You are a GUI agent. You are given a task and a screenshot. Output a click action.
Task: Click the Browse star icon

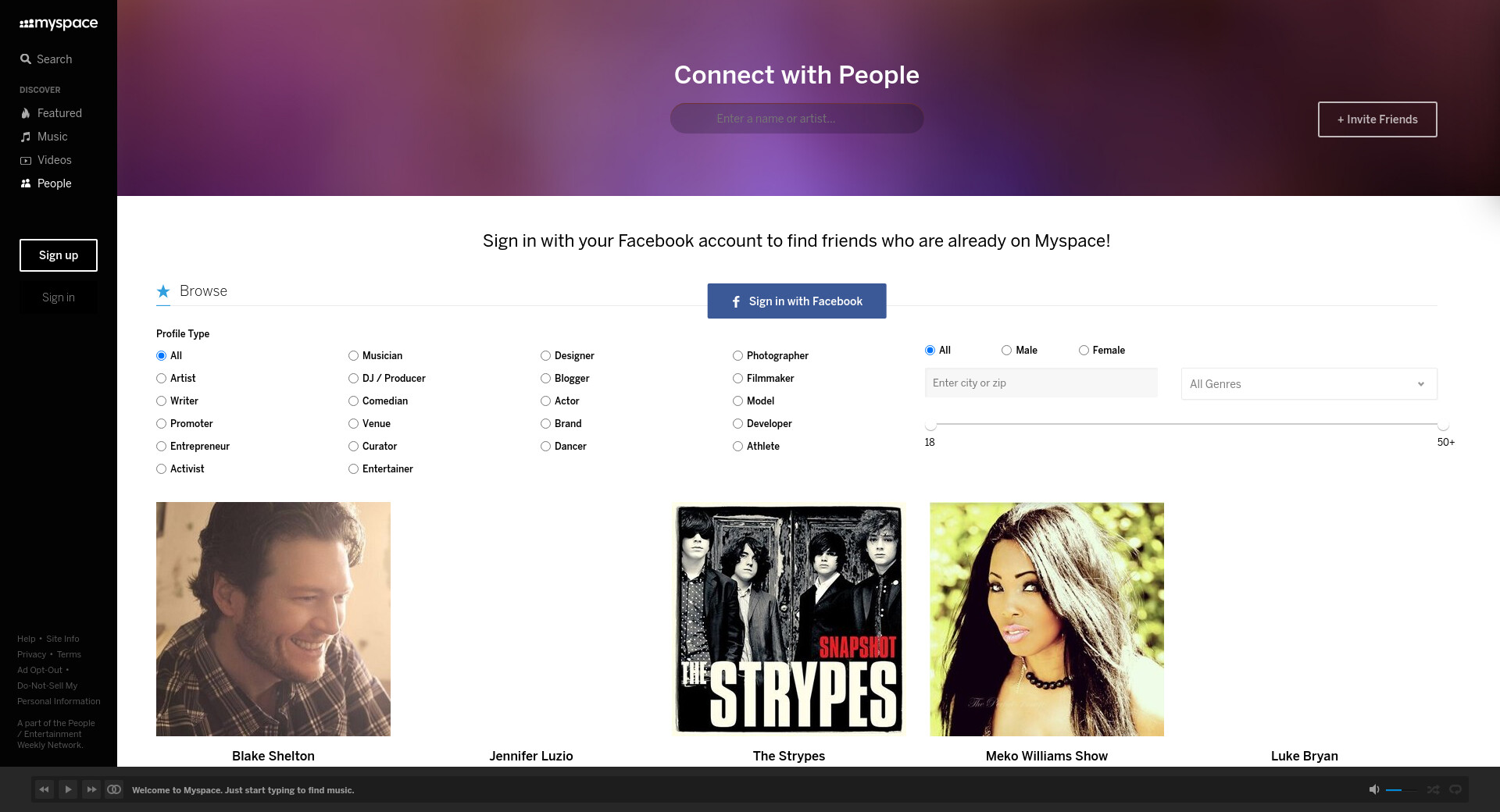(163, 291)
